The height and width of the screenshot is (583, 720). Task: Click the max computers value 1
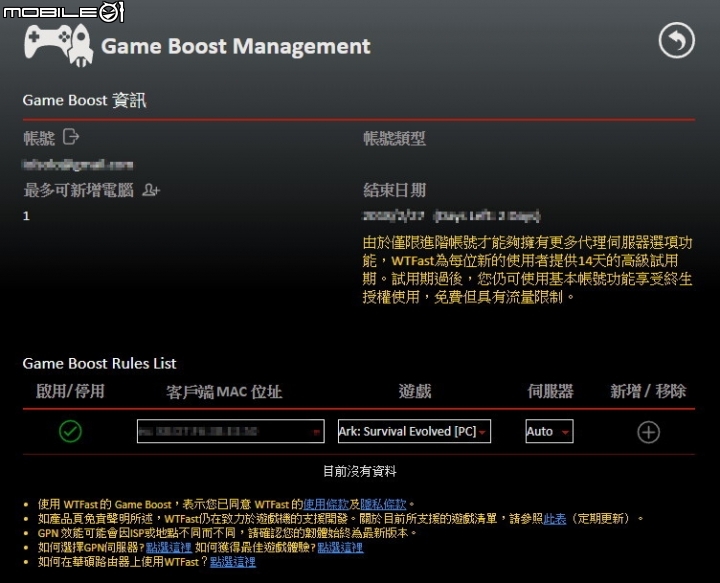pos(26,216)
